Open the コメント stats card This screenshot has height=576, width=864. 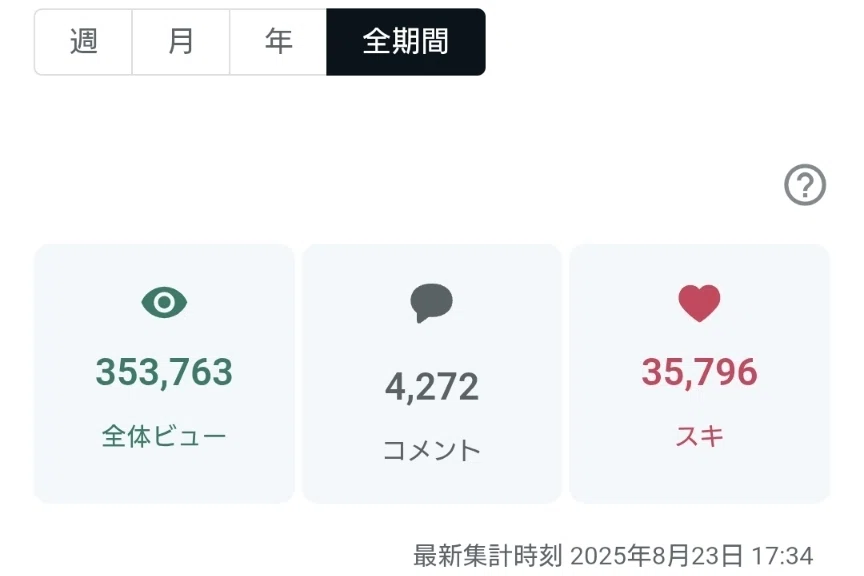[x=431, y=374]
